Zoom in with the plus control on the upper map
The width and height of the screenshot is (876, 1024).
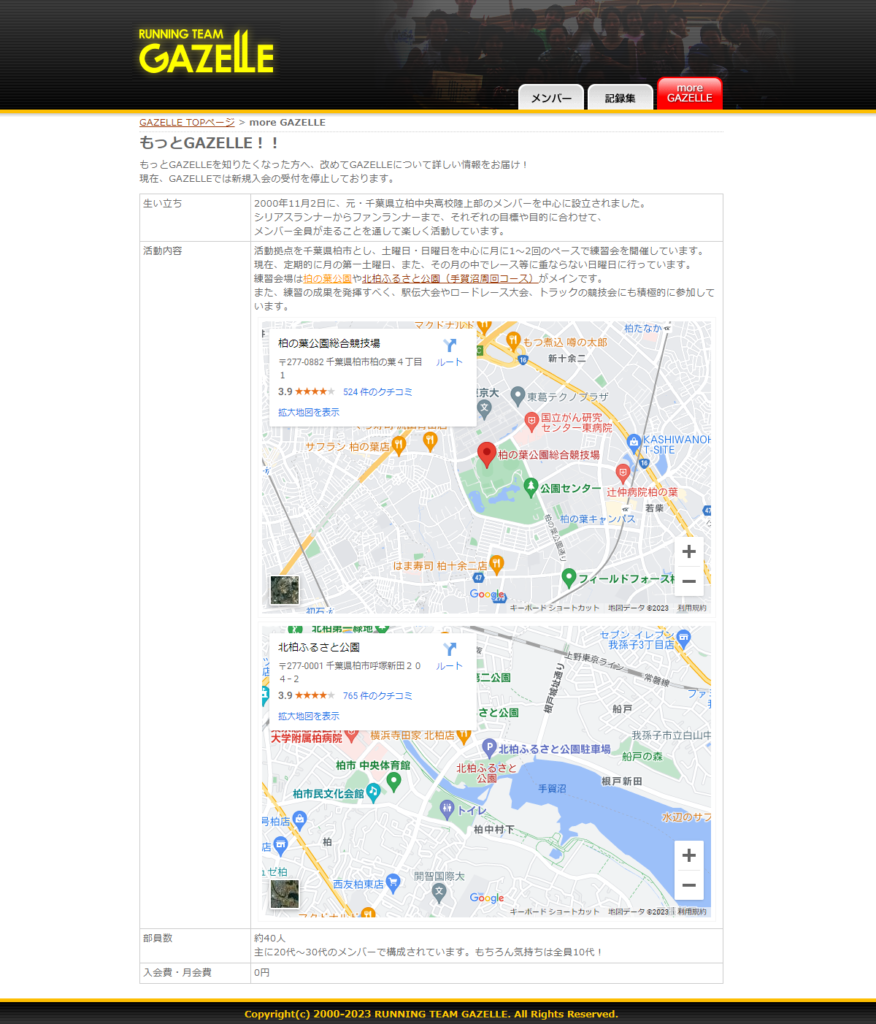point(688,551)
